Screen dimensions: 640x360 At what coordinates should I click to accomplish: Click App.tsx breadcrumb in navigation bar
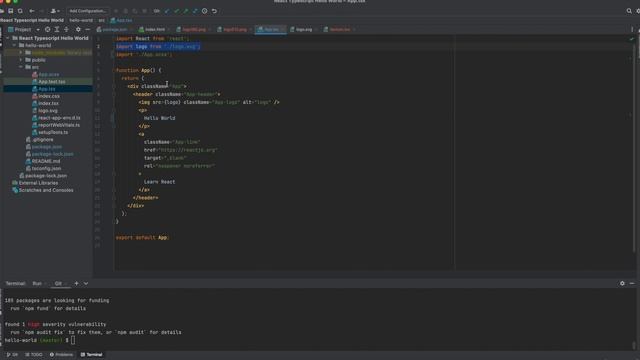click(x=121, y=20)
